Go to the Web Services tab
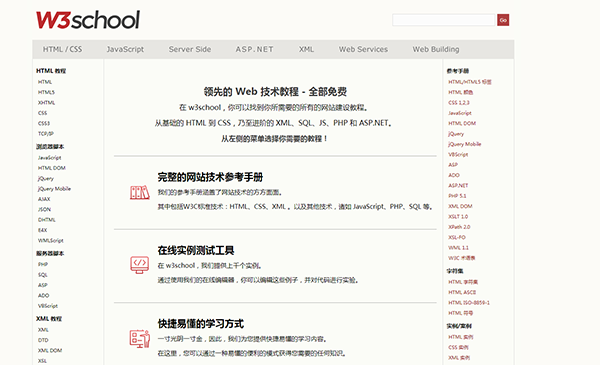The width and height of the screenshot is (600, 365). coord(363,49)
